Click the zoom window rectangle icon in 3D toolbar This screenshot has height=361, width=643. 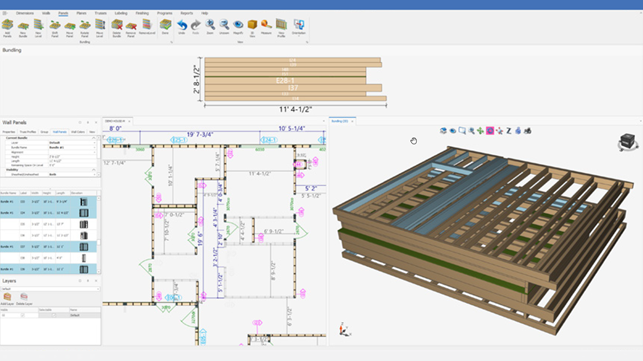coord(462,130)
